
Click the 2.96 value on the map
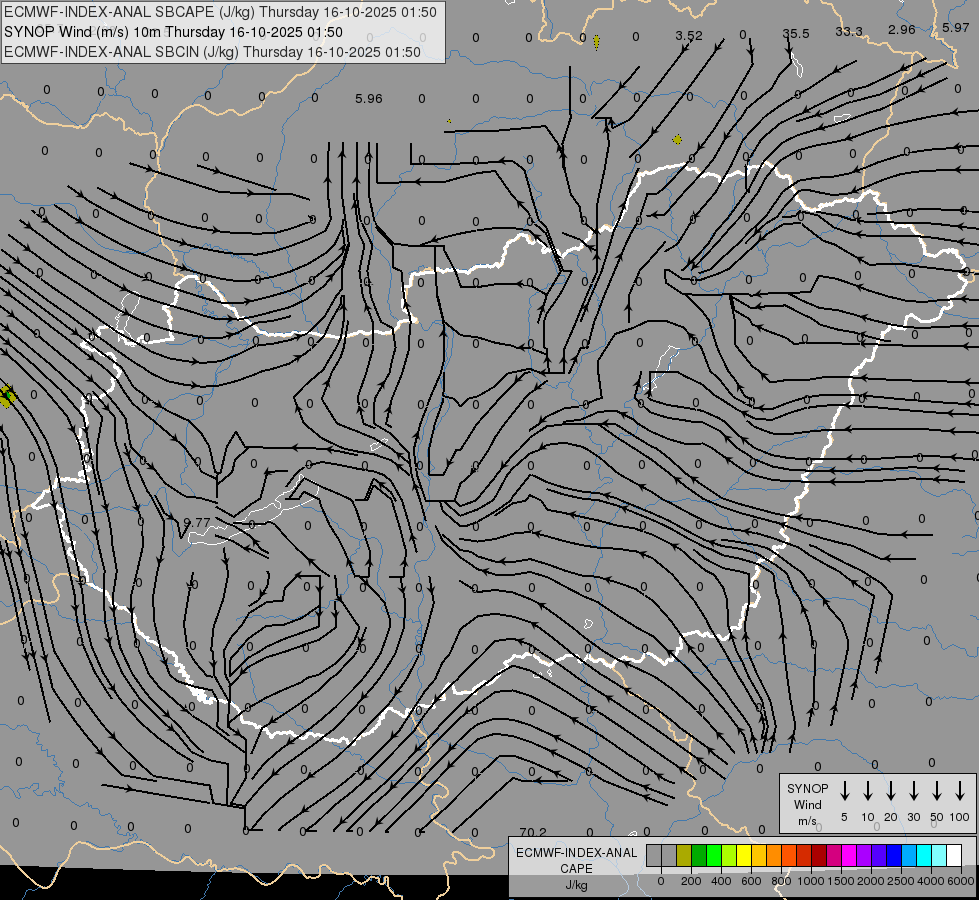click(902, 29)
